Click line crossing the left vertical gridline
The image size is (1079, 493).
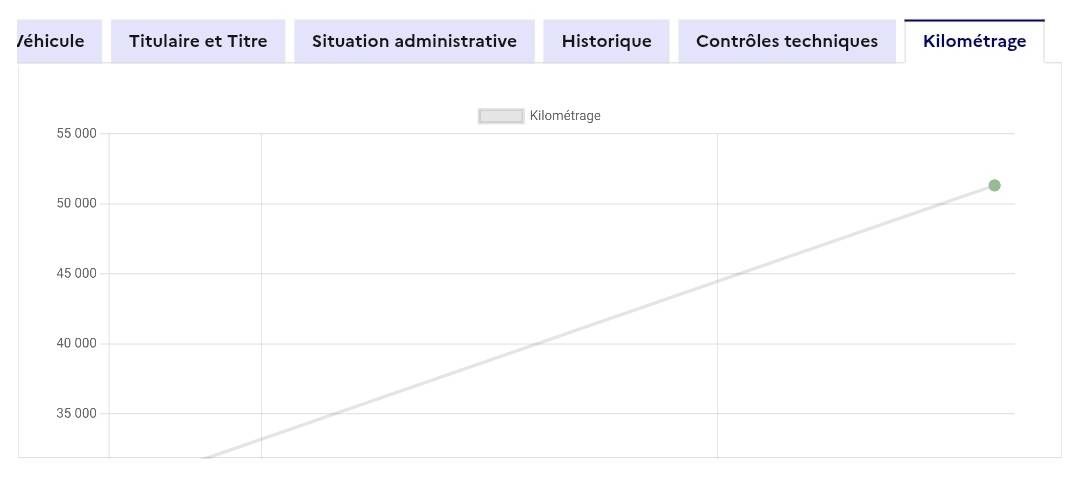(261, 439)
